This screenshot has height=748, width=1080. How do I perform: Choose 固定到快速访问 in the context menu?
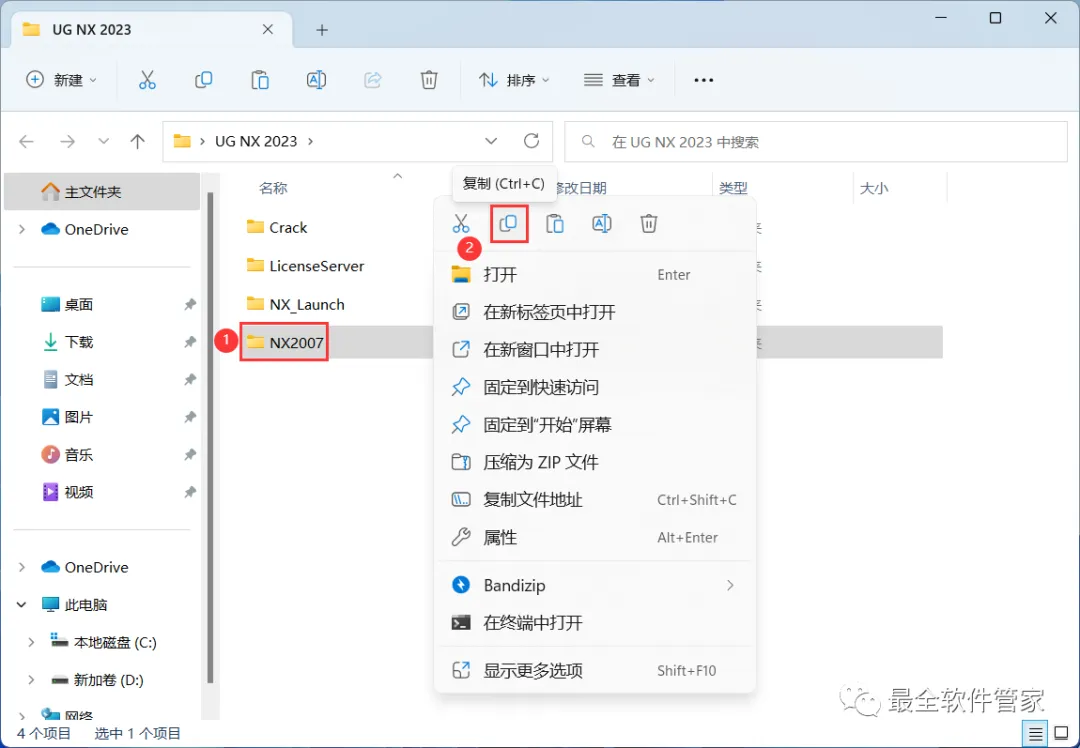coord(595,387)
